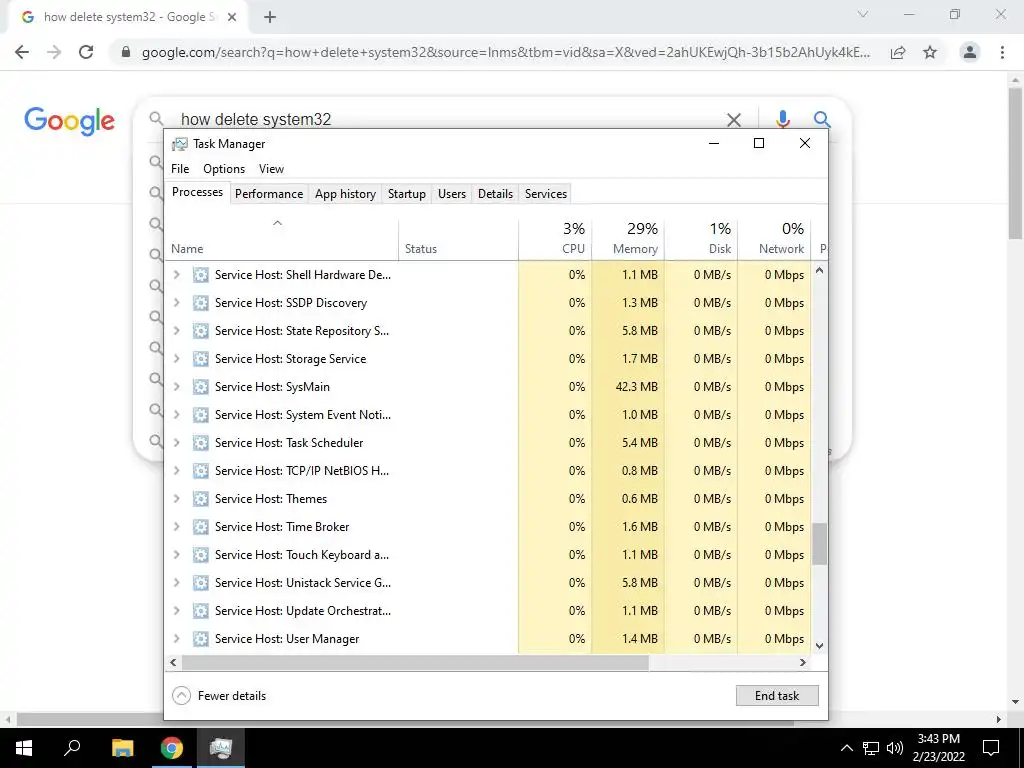Open File Explorer from taskbar
This screenshot has width=1024, height=768.
122,748
